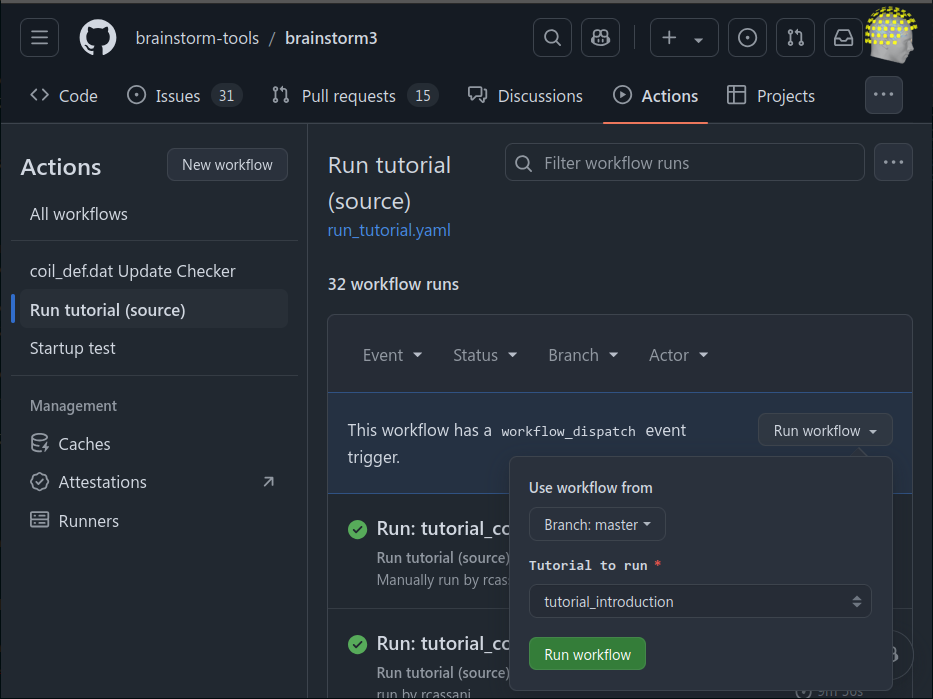Open the tutorial_introduction select box

click(700, 602)
